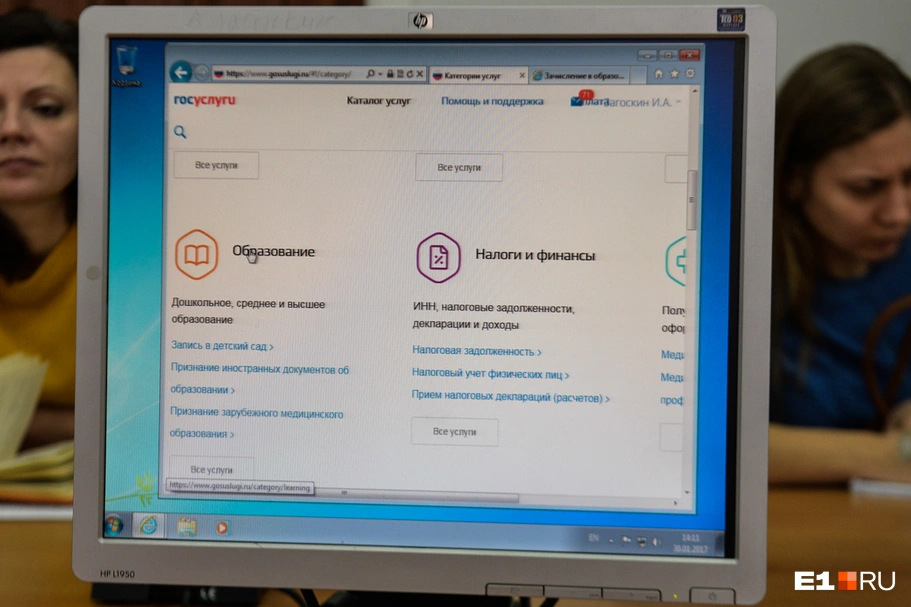Click the госуслуги logo
The height and width of the screenshot is (607, 911).
point(205,100)
